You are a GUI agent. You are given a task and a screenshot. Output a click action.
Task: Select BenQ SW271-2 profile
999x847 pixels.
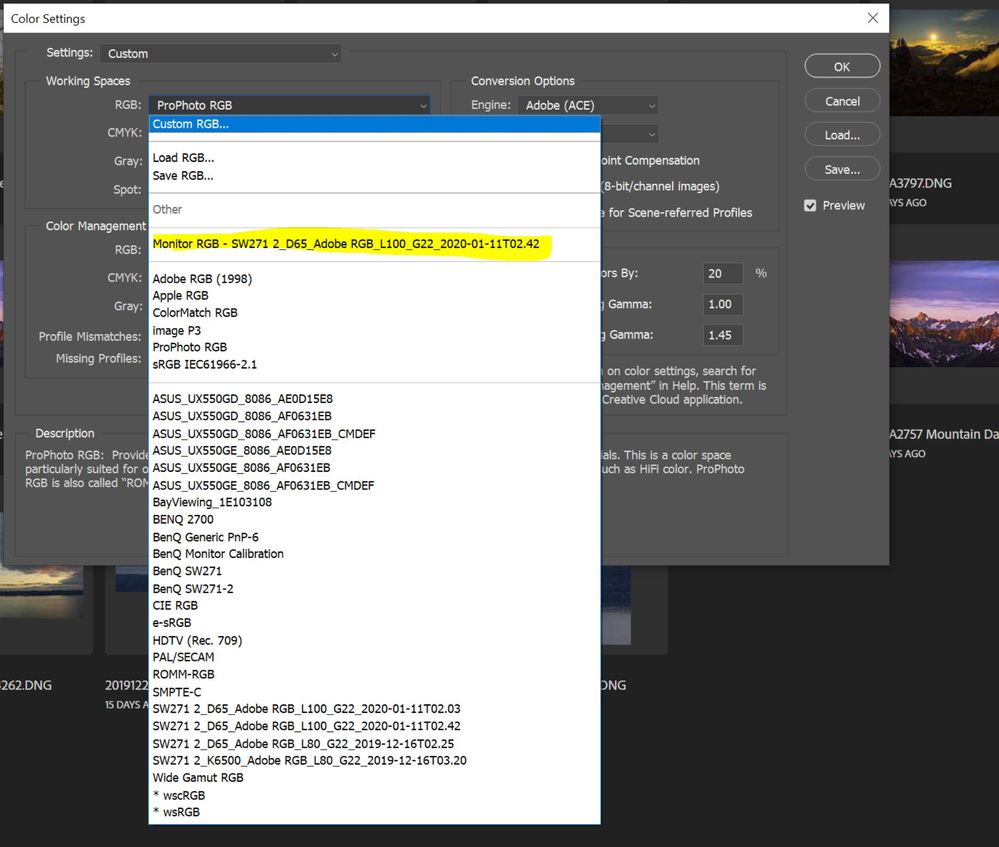pos(375,589)
